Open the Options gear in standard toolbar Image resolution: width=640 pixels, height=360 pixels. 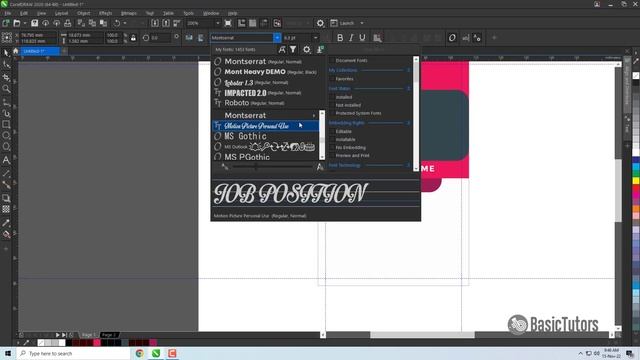(320, 23)
